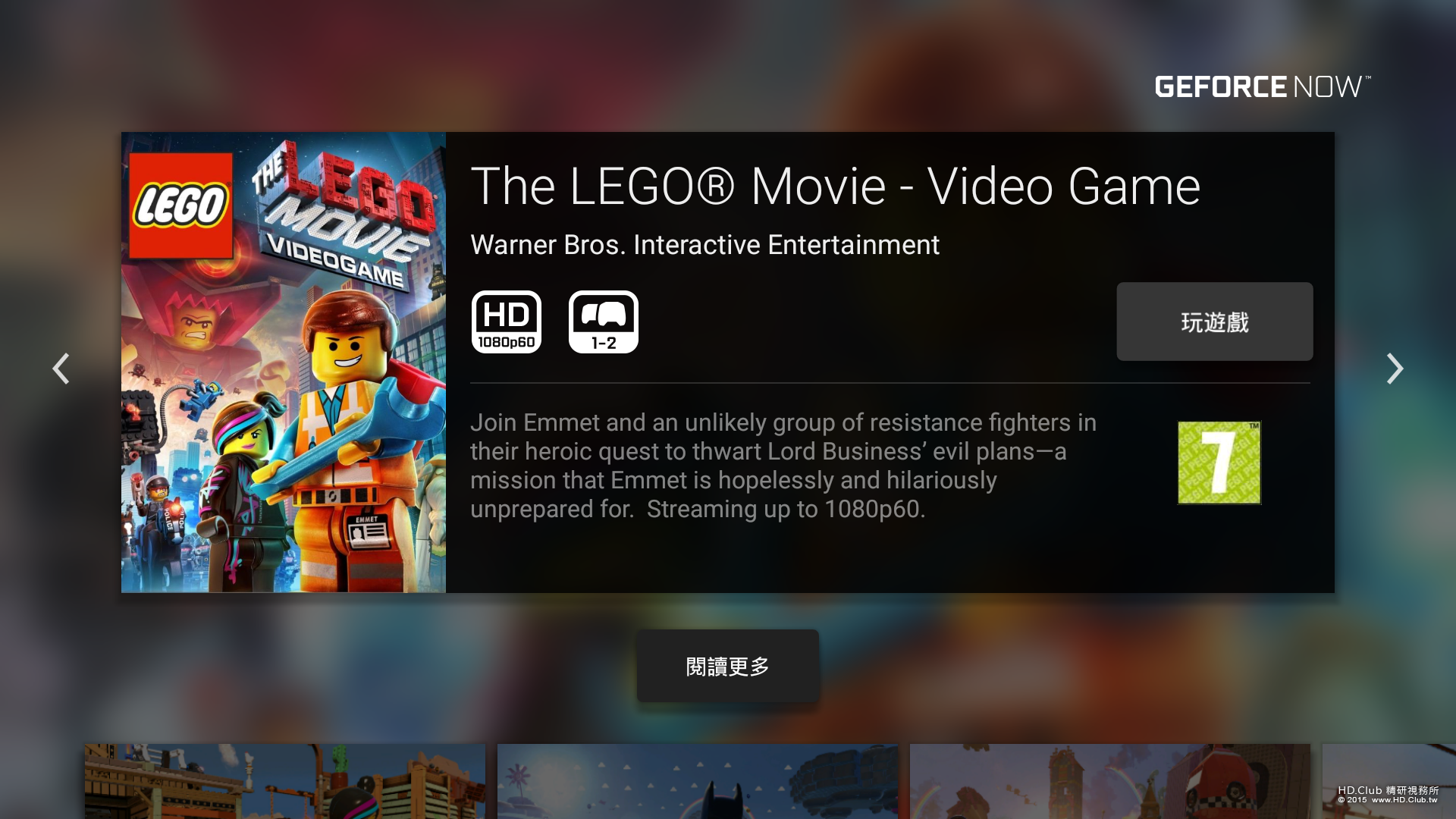Click the red LEGO logo on the cover
1456x819 pixels.
[x=181, y=206]
